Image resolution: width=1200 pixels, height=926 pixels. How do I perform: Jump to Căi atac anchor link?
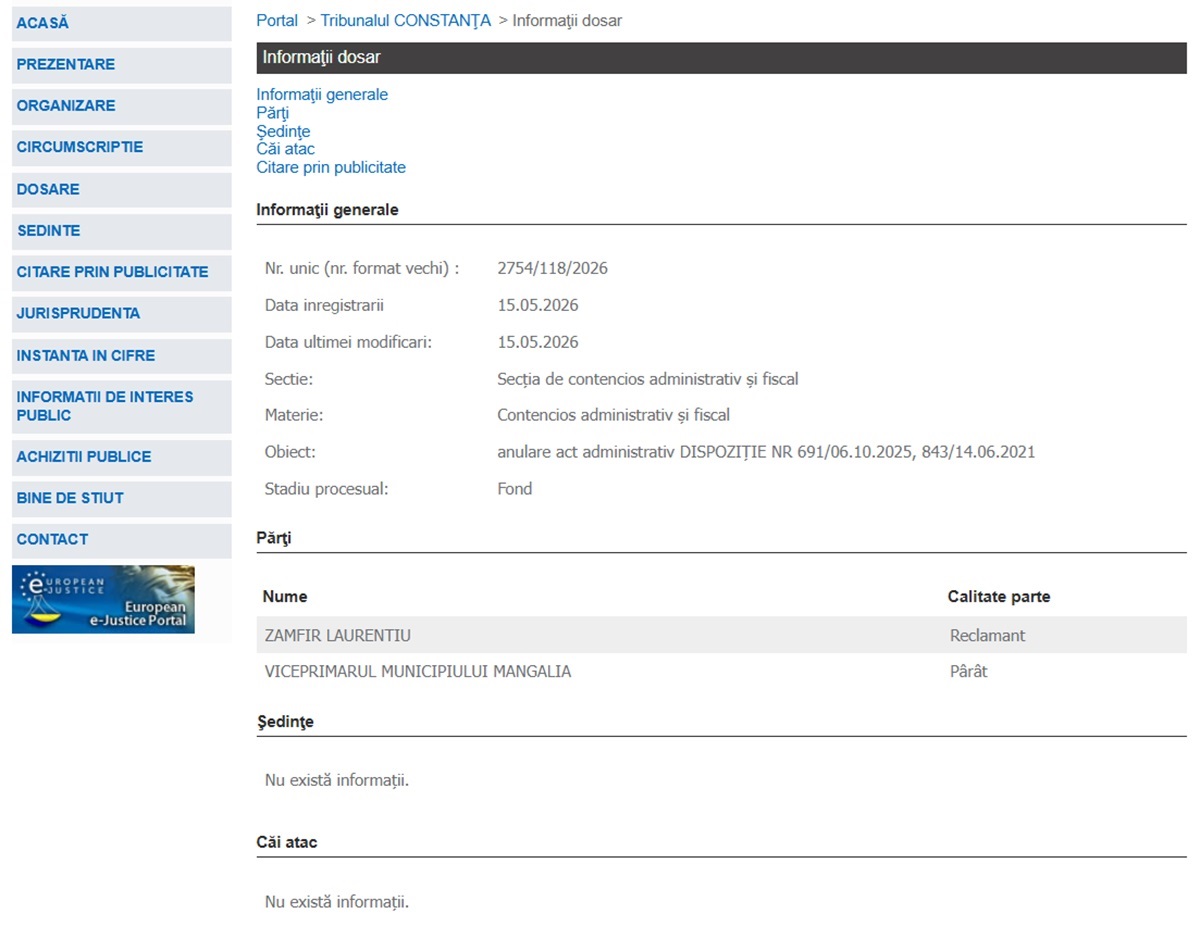[285, 149]
